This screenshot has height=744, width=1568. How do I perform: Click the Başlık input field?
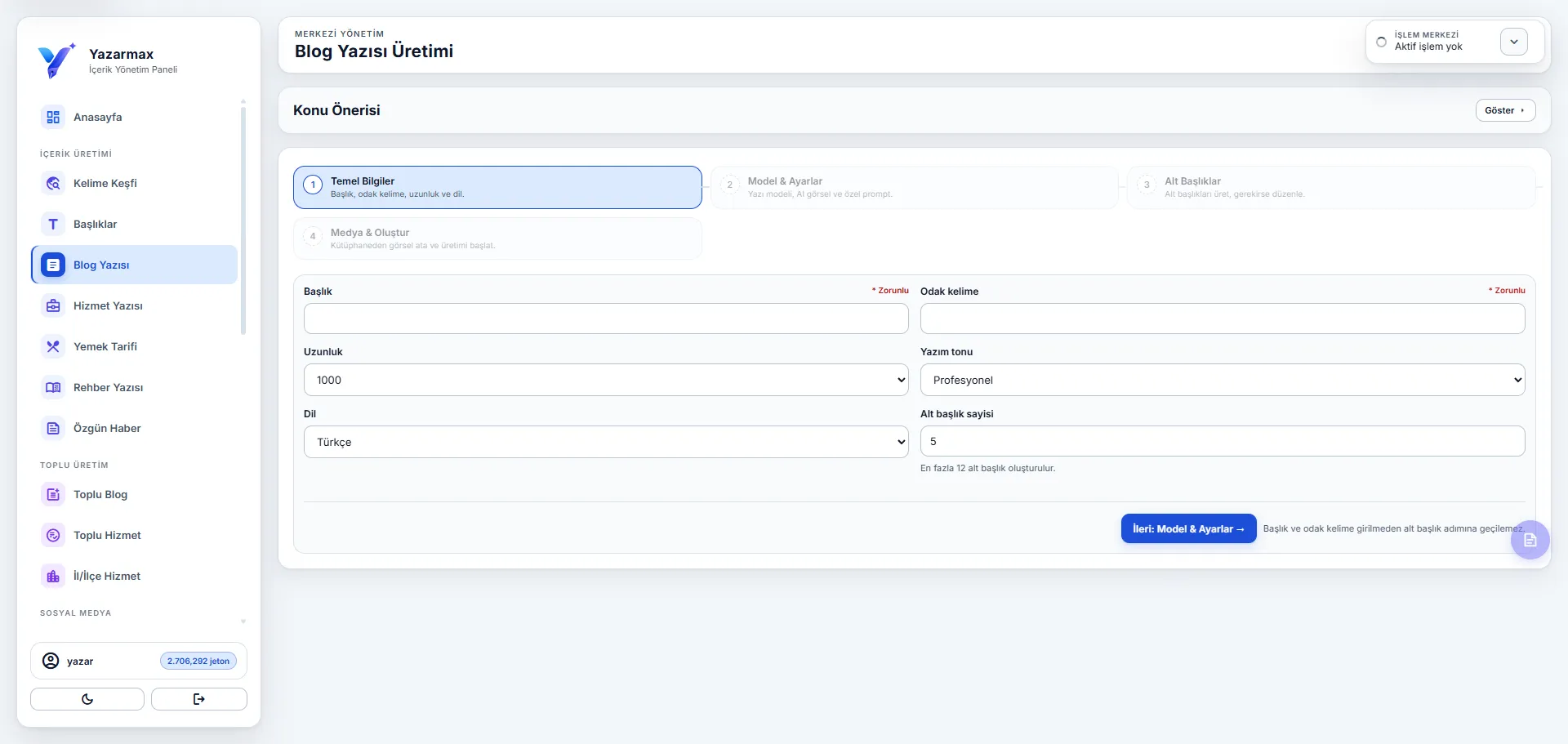click(x=606, y=319)
